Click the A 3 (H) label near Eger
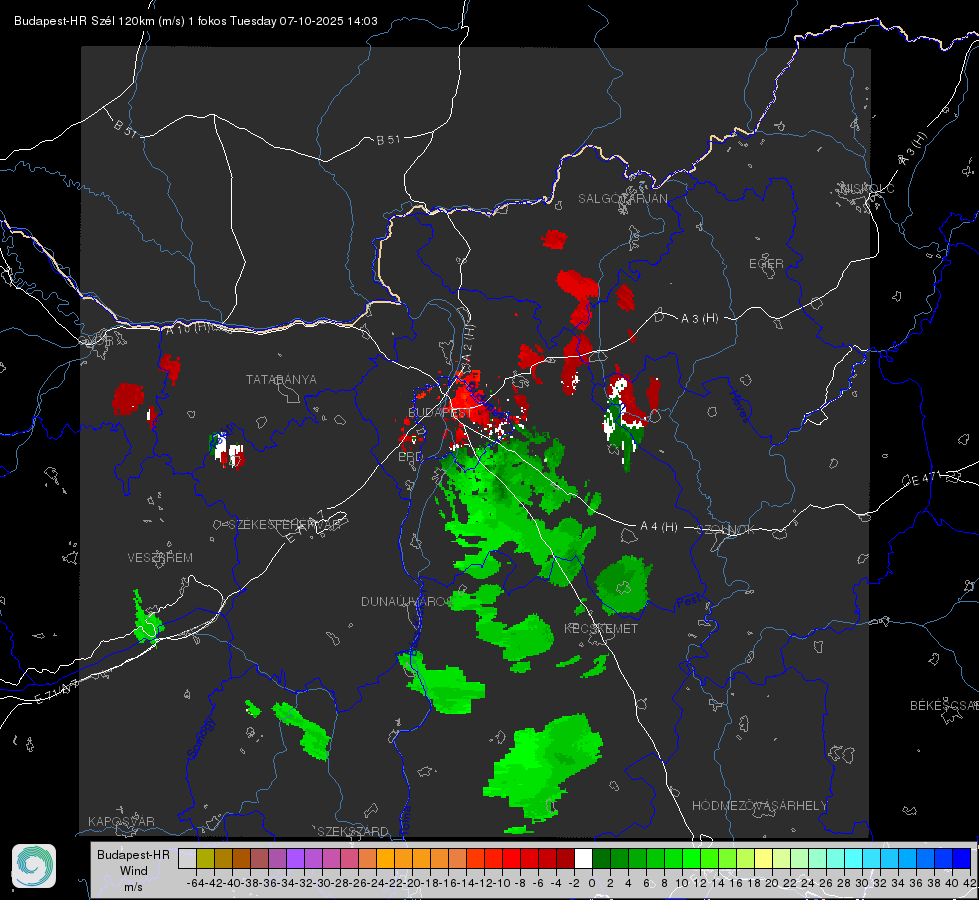The width and height of the screenshot is (979, 900). click(x=699, y=319)
